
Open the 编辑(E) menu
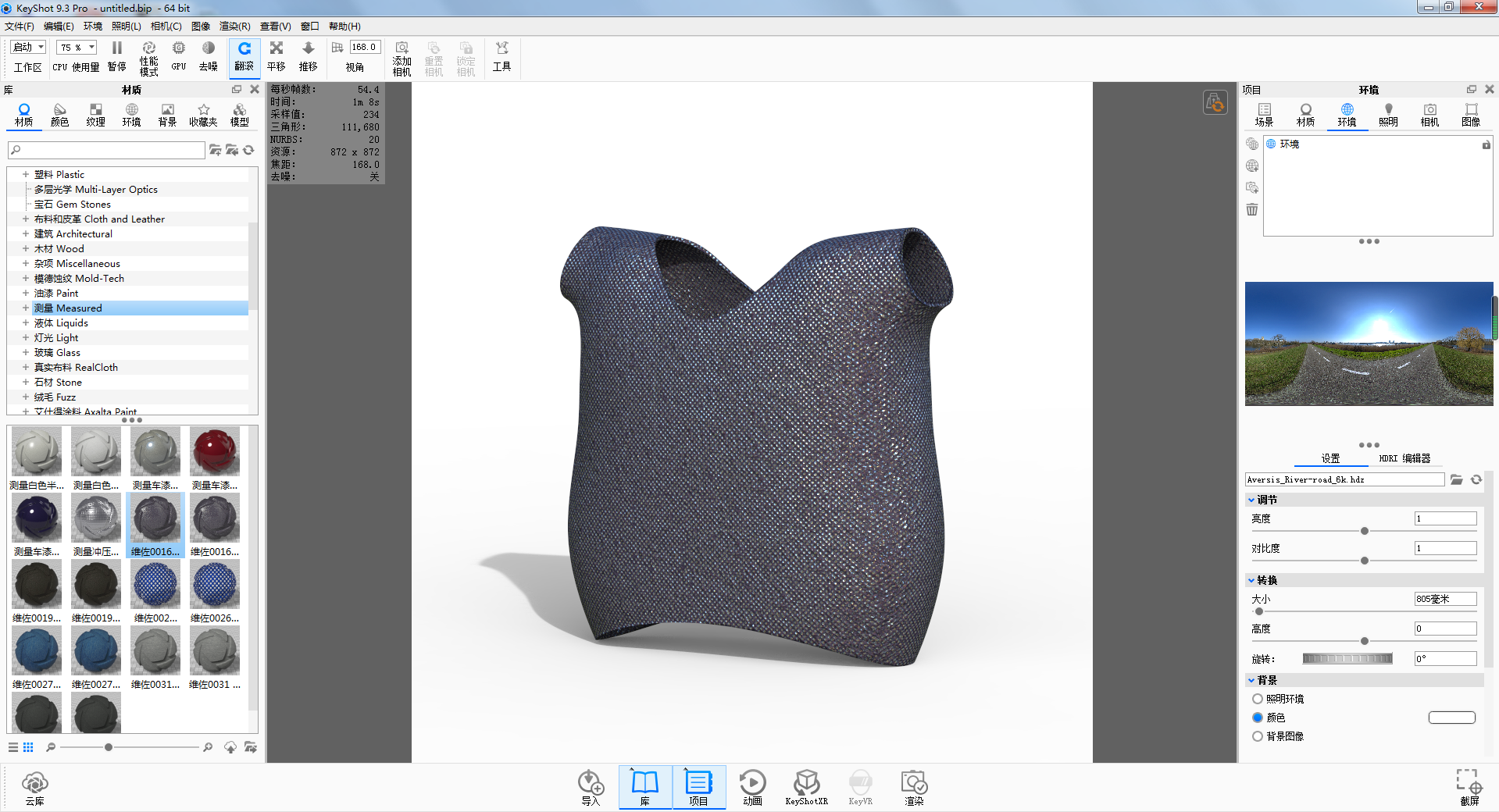pyautogui.click(x=59, y=27)
